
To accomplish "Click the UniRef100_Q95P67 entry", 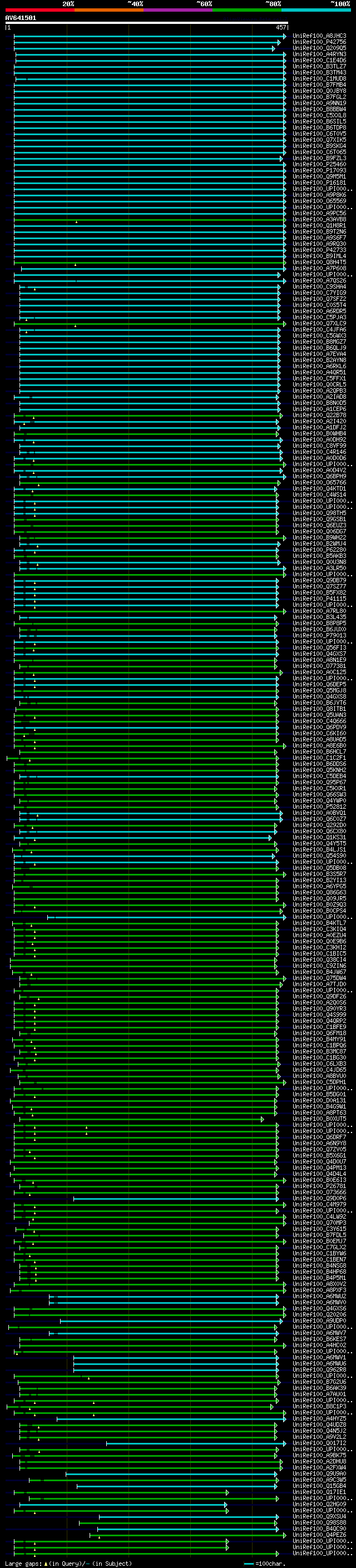I will tap(319, 783).
